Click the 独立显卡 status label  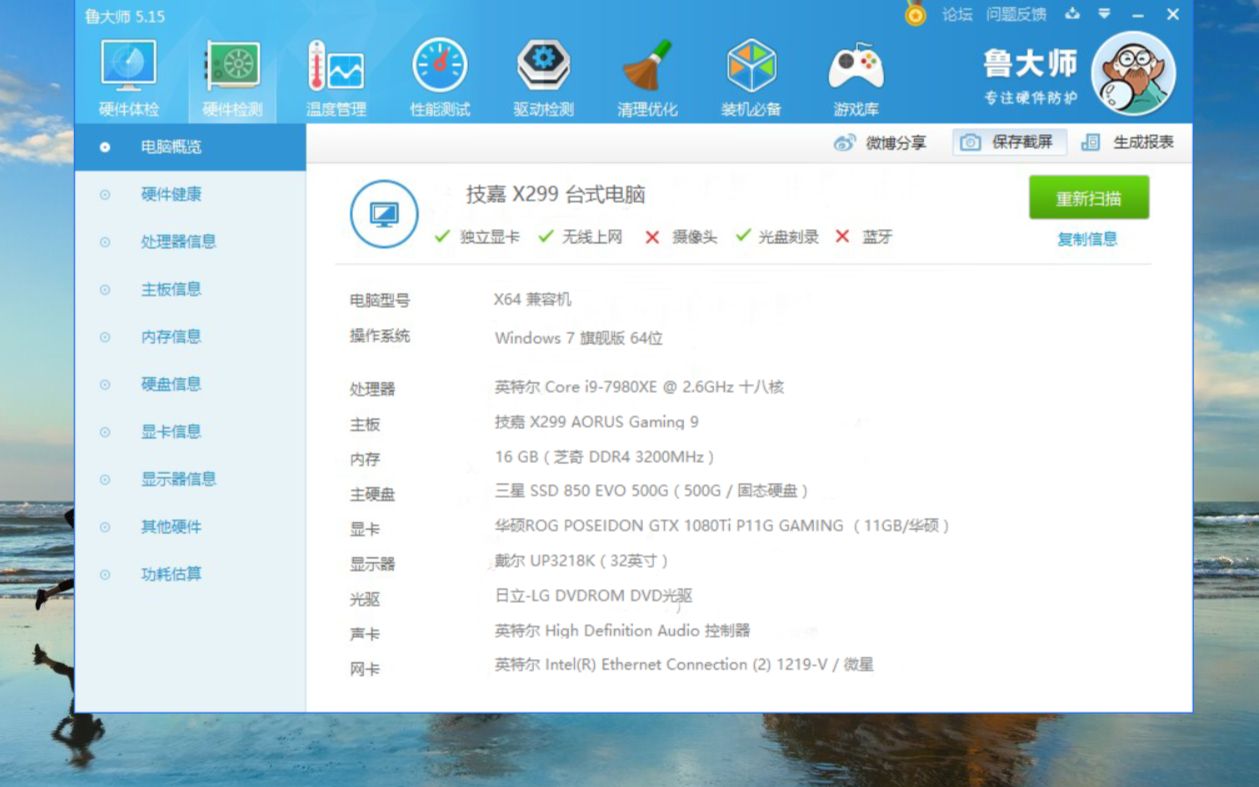[x=489, y=237]
